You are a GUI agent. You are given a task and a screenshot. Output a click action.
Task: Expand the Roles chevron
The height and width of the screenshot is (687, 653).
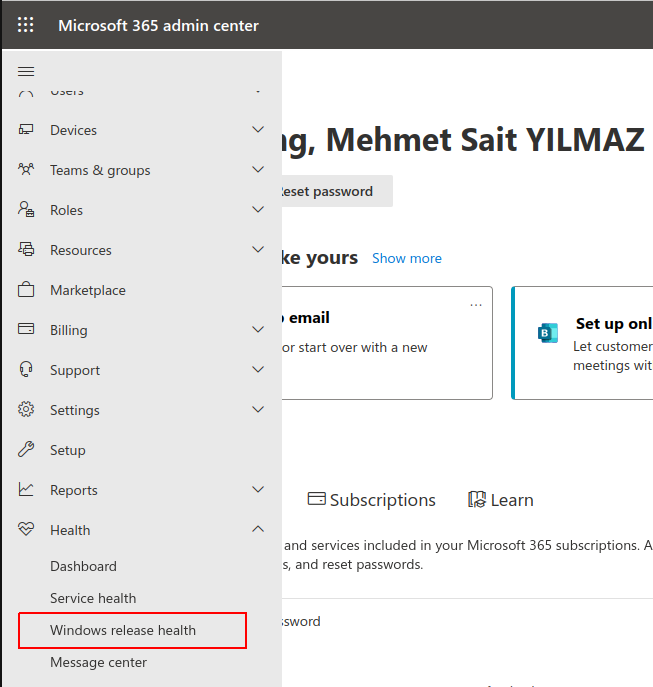[x=258, y=209]
